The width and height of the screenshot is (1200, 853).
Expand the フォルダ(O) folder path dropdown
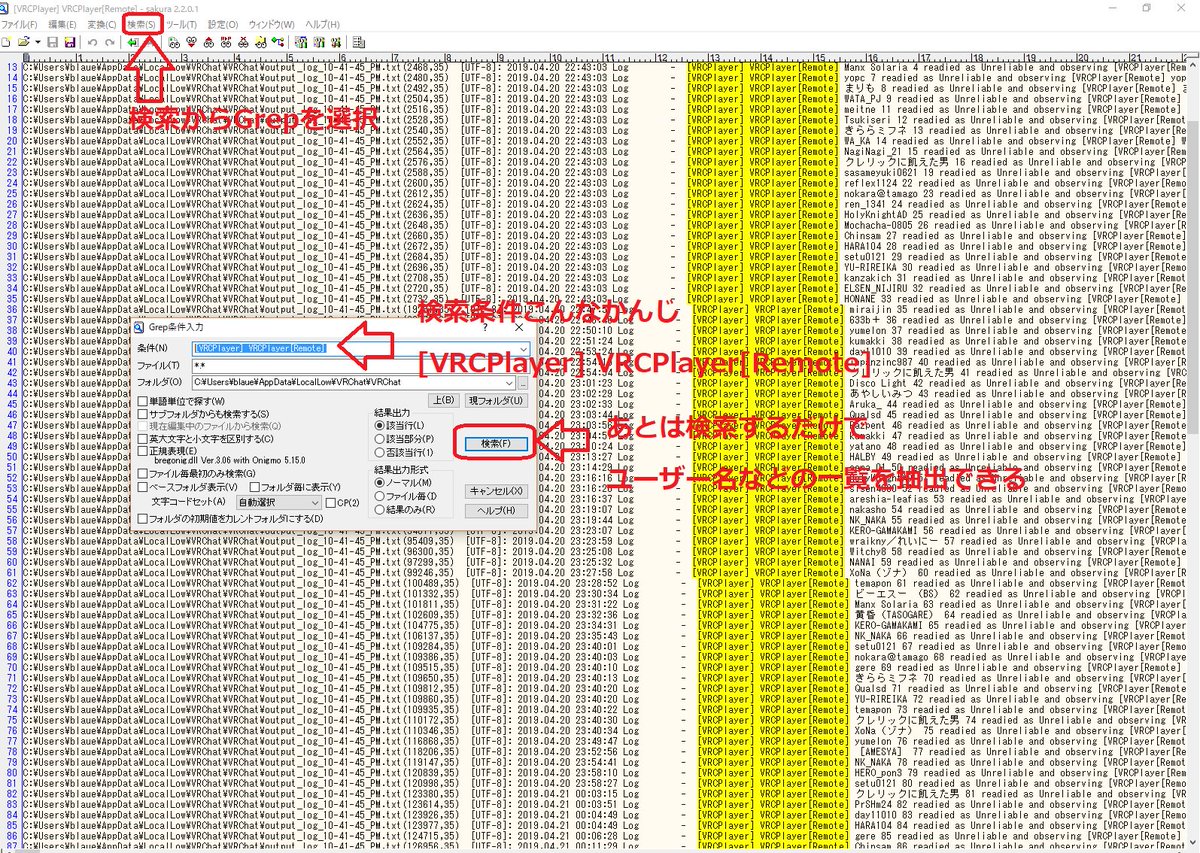tap(509, 382)
